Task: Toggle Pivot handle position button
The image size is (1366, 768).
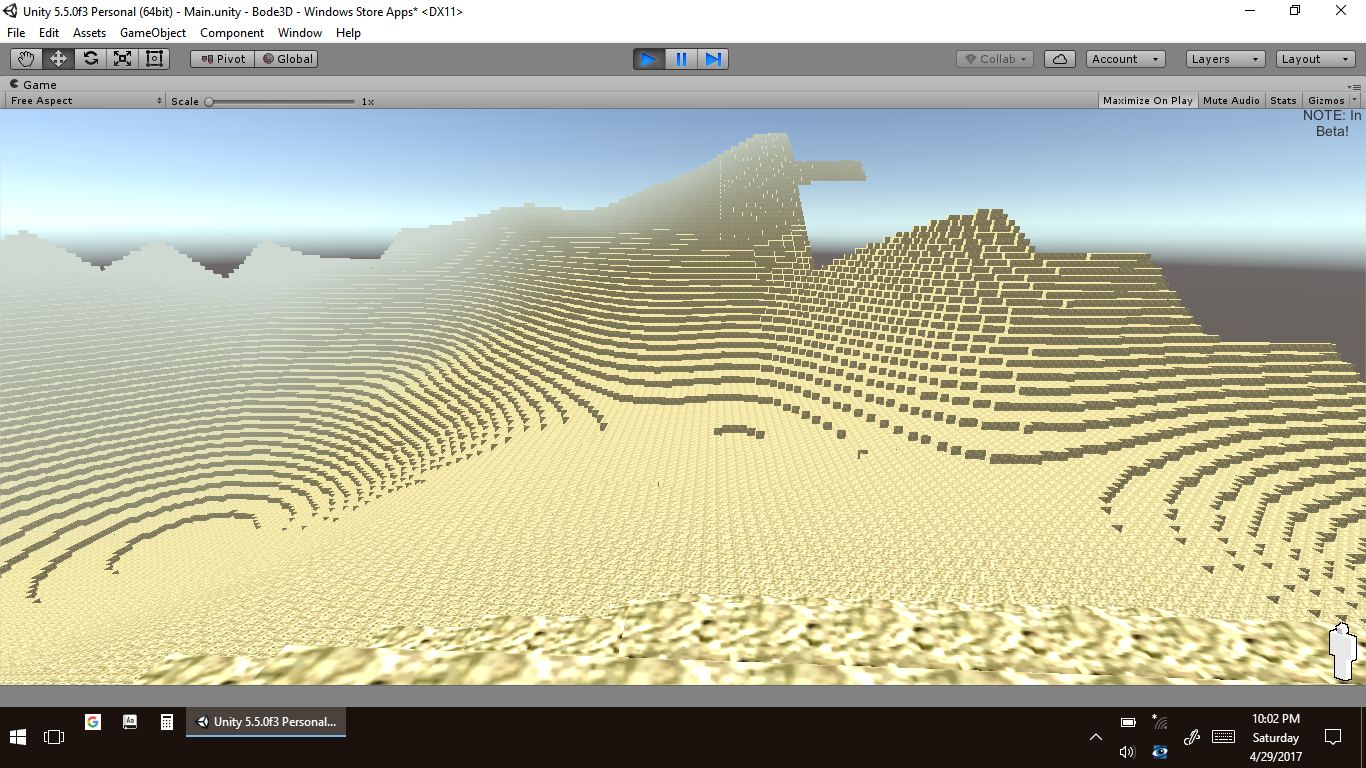Action: point(222,59)
